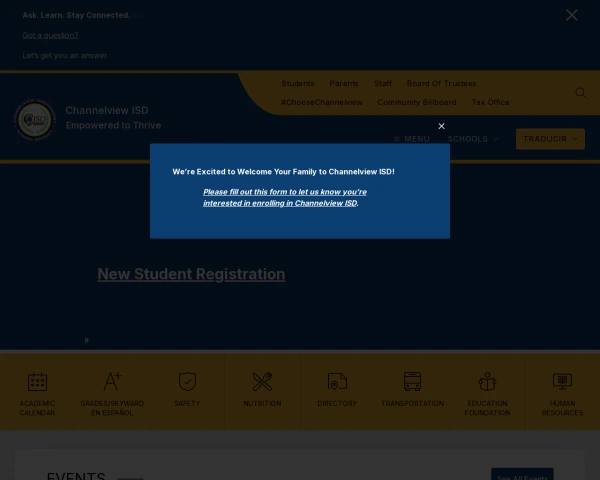Go to the Staff page
600x480 pixels.
point(383,83)
